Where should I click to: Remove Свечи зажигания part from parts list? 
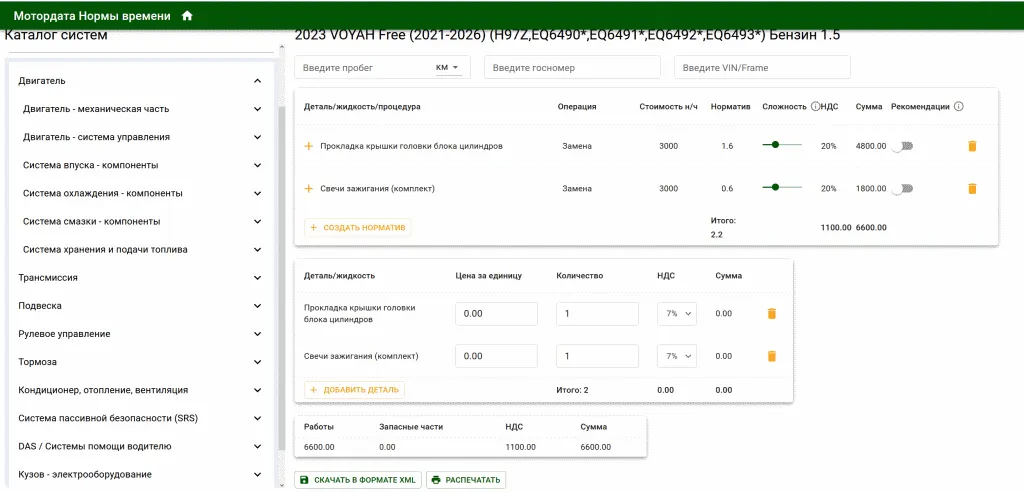[x=771, y=356]
